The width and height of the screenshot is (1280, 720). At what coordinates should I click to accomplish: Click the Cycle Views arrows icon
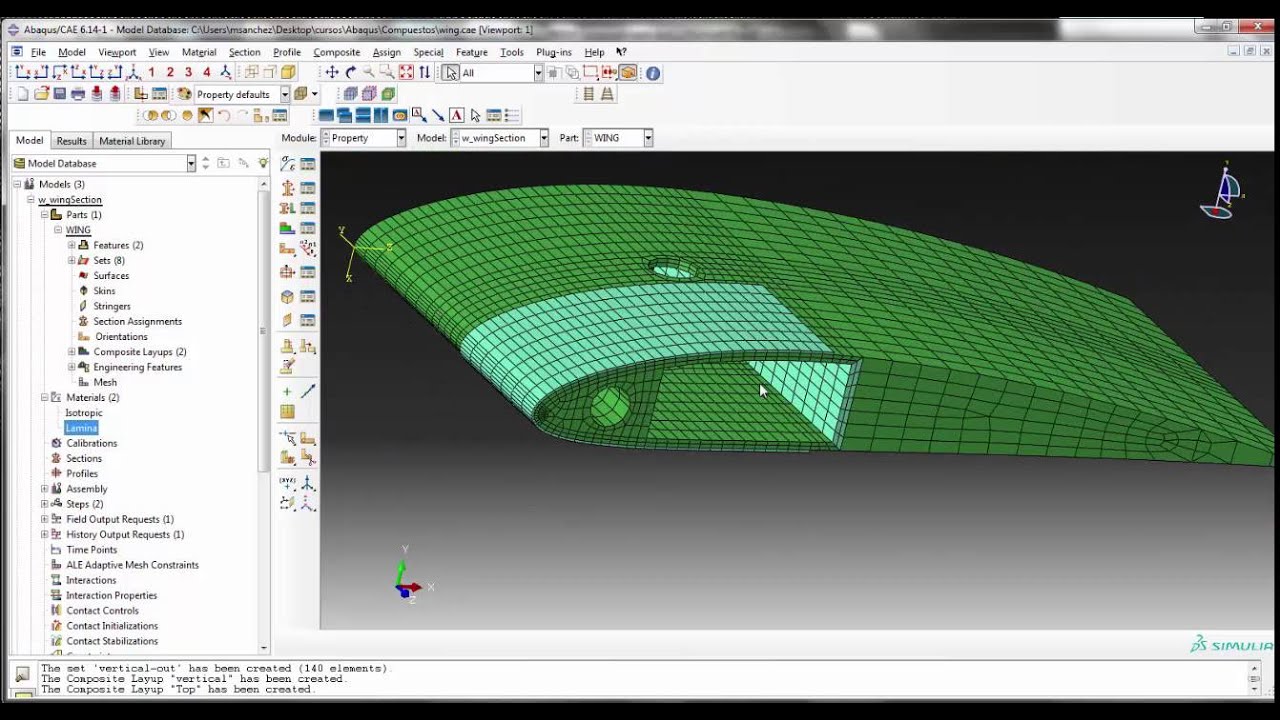pos(425,72)
